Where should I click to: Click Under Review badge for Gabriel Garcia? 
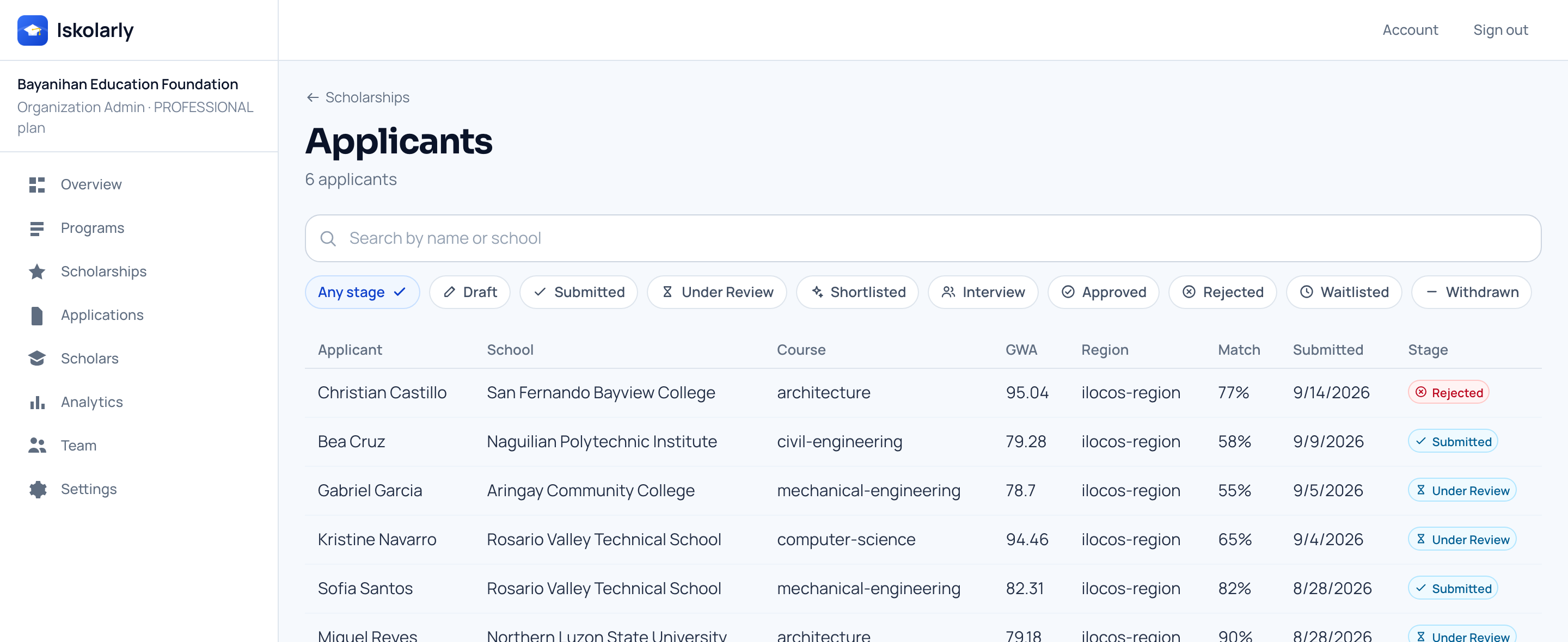pyautogui.click(x=1461, y=490)
